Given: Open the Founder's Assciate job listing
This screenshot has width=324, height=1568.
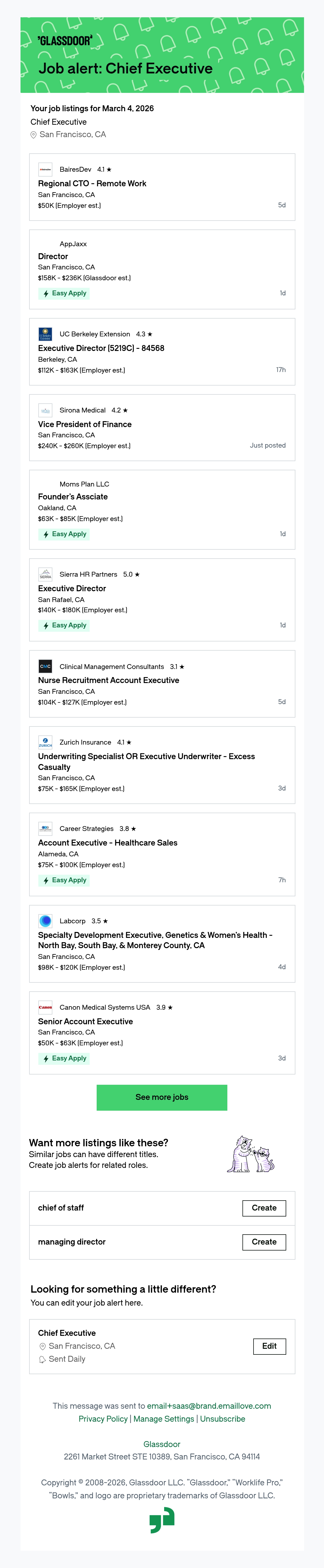Looking at the screenshot, I should click(73, 497).
